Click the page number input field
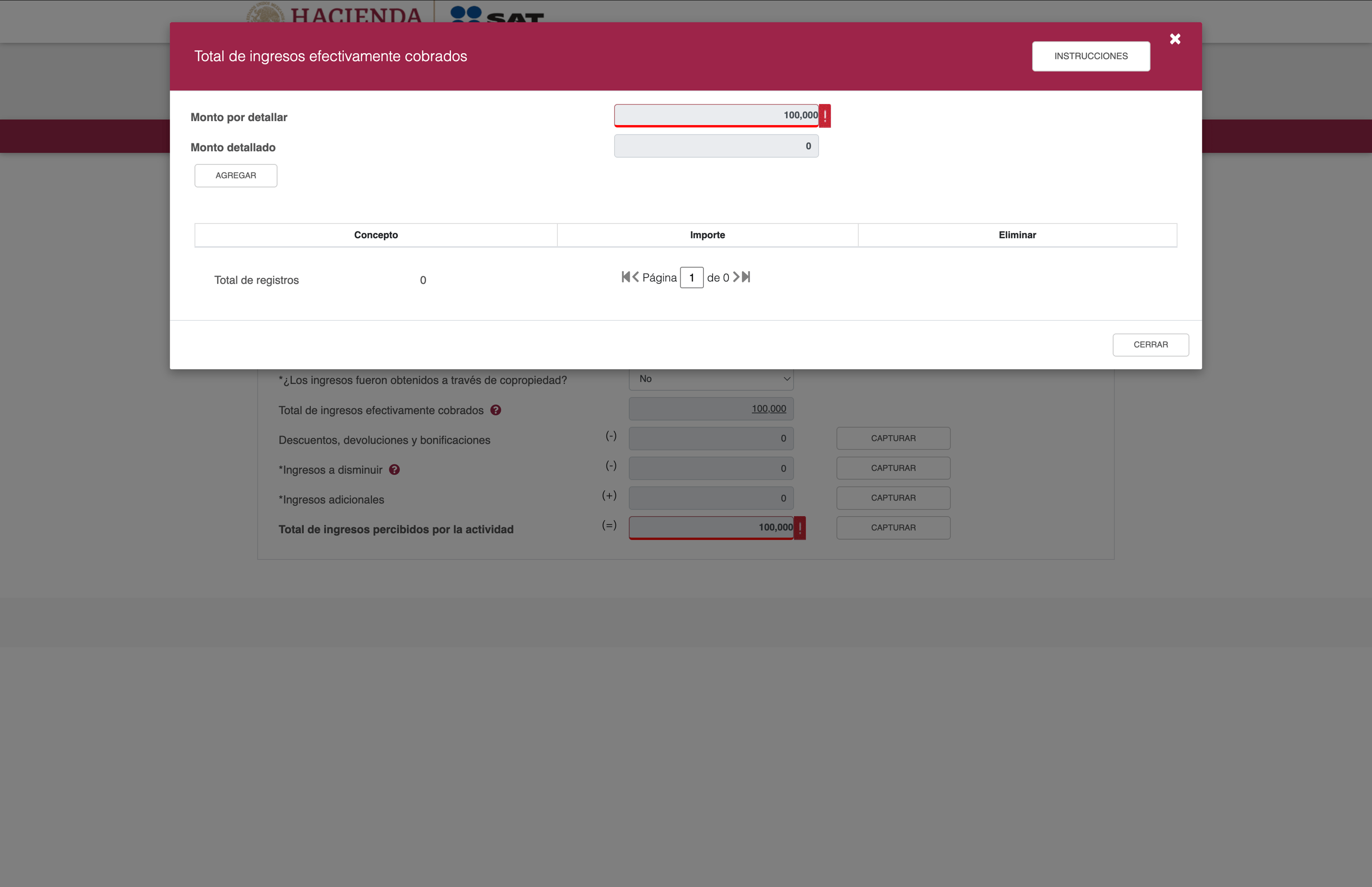 click(x=691, y=277)
